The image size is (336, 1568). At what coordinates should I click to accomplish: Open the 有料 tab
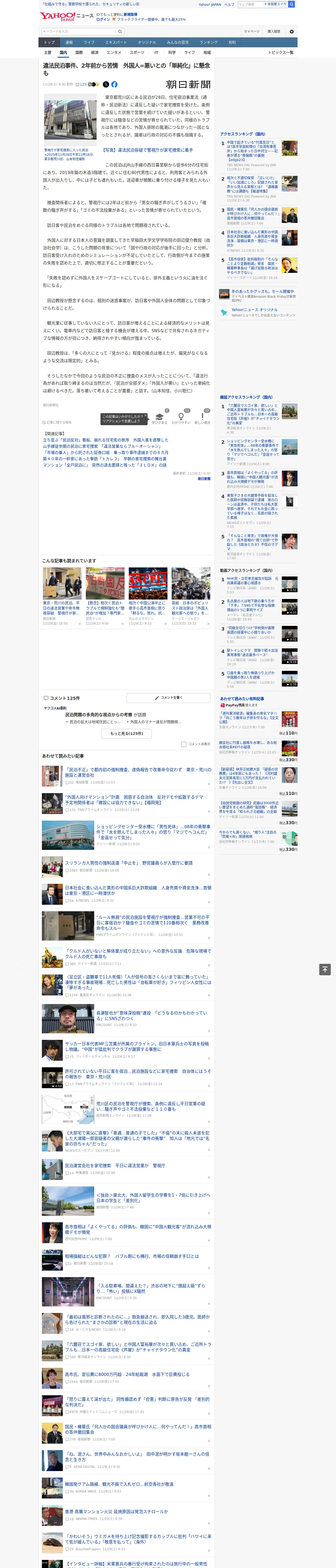232,43
